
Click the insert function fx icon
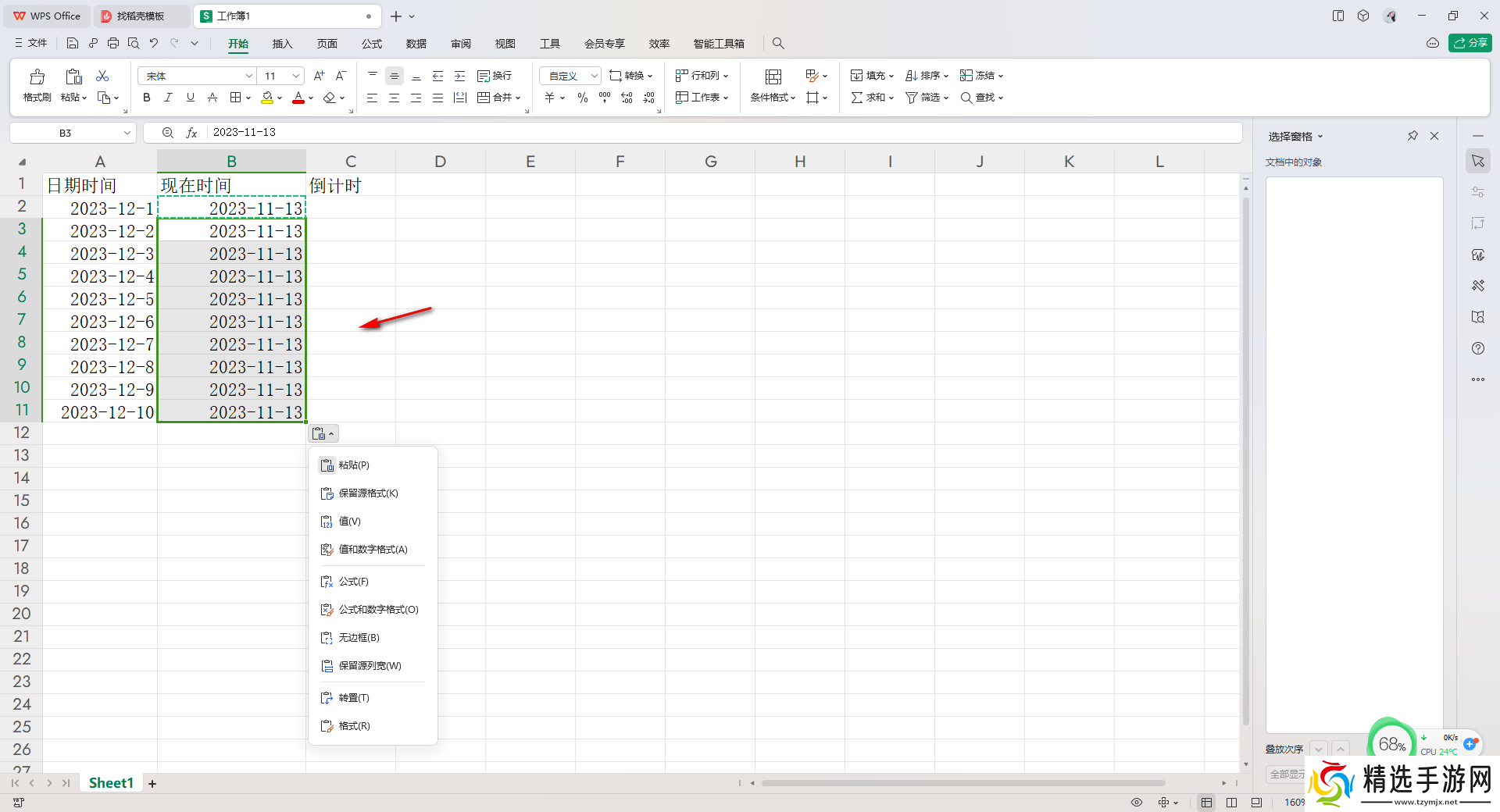coord(191,133)
